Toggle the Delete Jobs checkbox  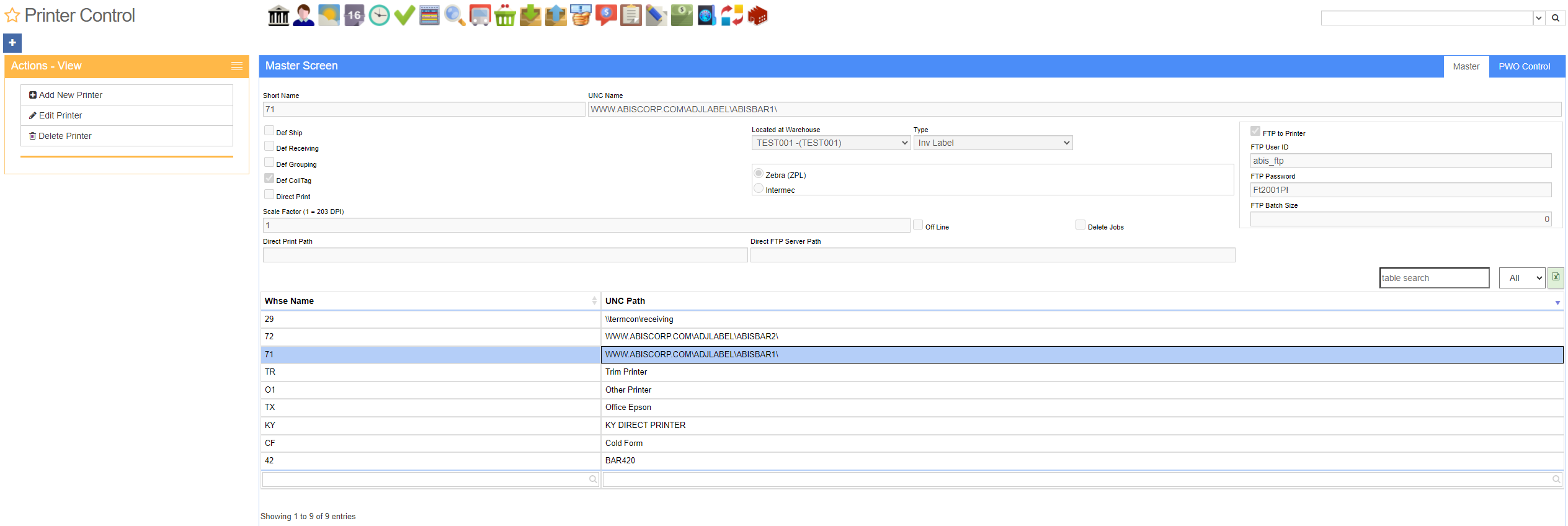[x=1080, y=225]
